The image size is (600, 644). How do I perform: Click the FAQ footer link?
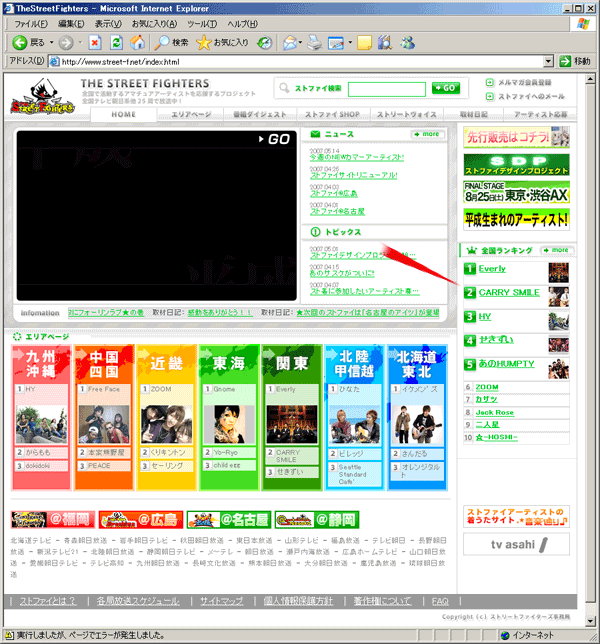pyautogui.click(x=440, y=601)
